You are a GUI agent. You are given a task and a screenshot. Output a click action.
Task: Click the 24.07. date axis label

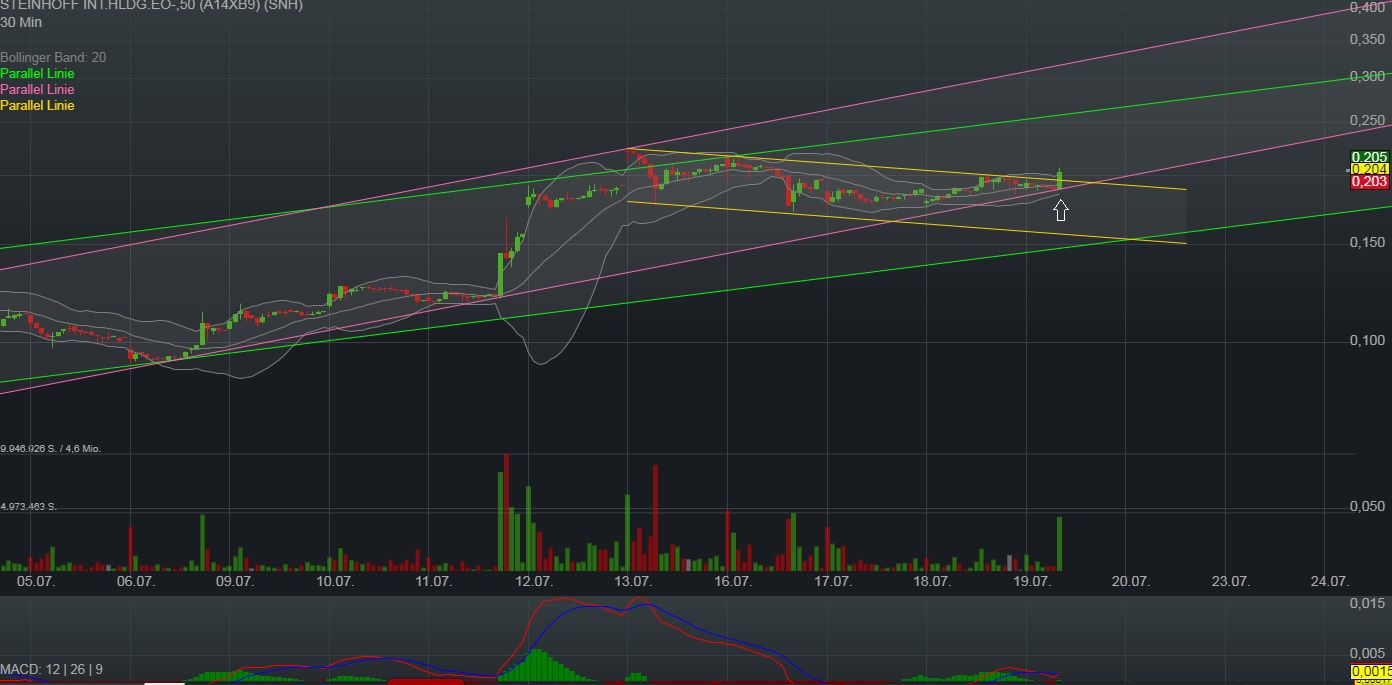[1327, 580]
